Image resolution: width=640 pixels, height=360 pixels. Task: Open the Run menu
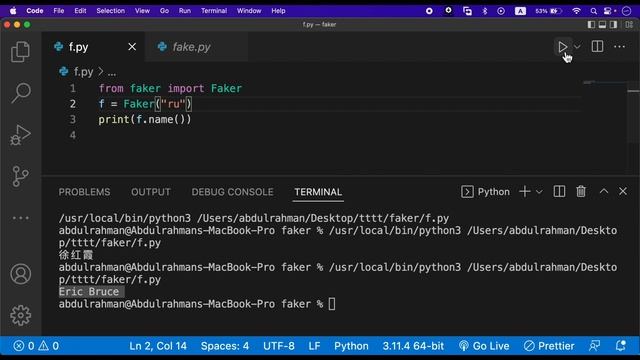tap(184, 11)
